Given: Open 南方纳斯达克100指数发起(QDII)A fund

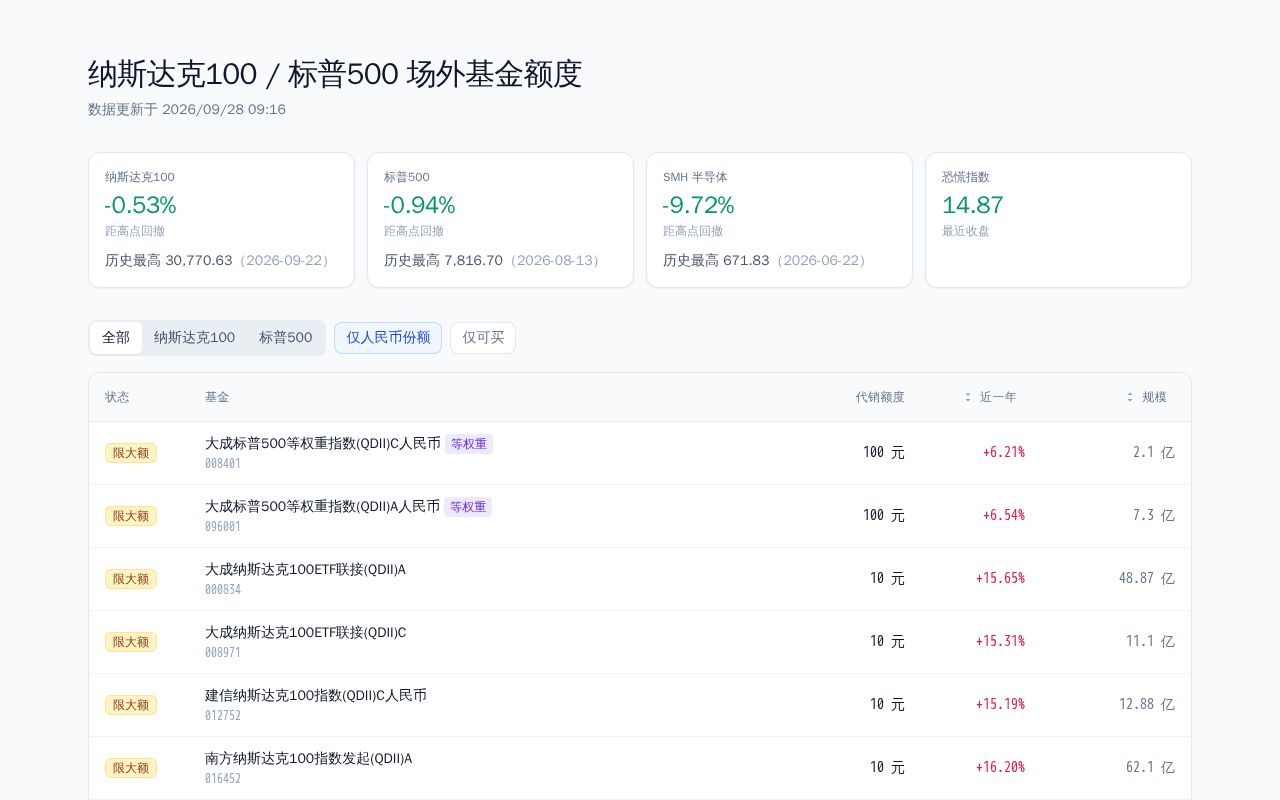Looking at the screenshot, I should point(308,758).
